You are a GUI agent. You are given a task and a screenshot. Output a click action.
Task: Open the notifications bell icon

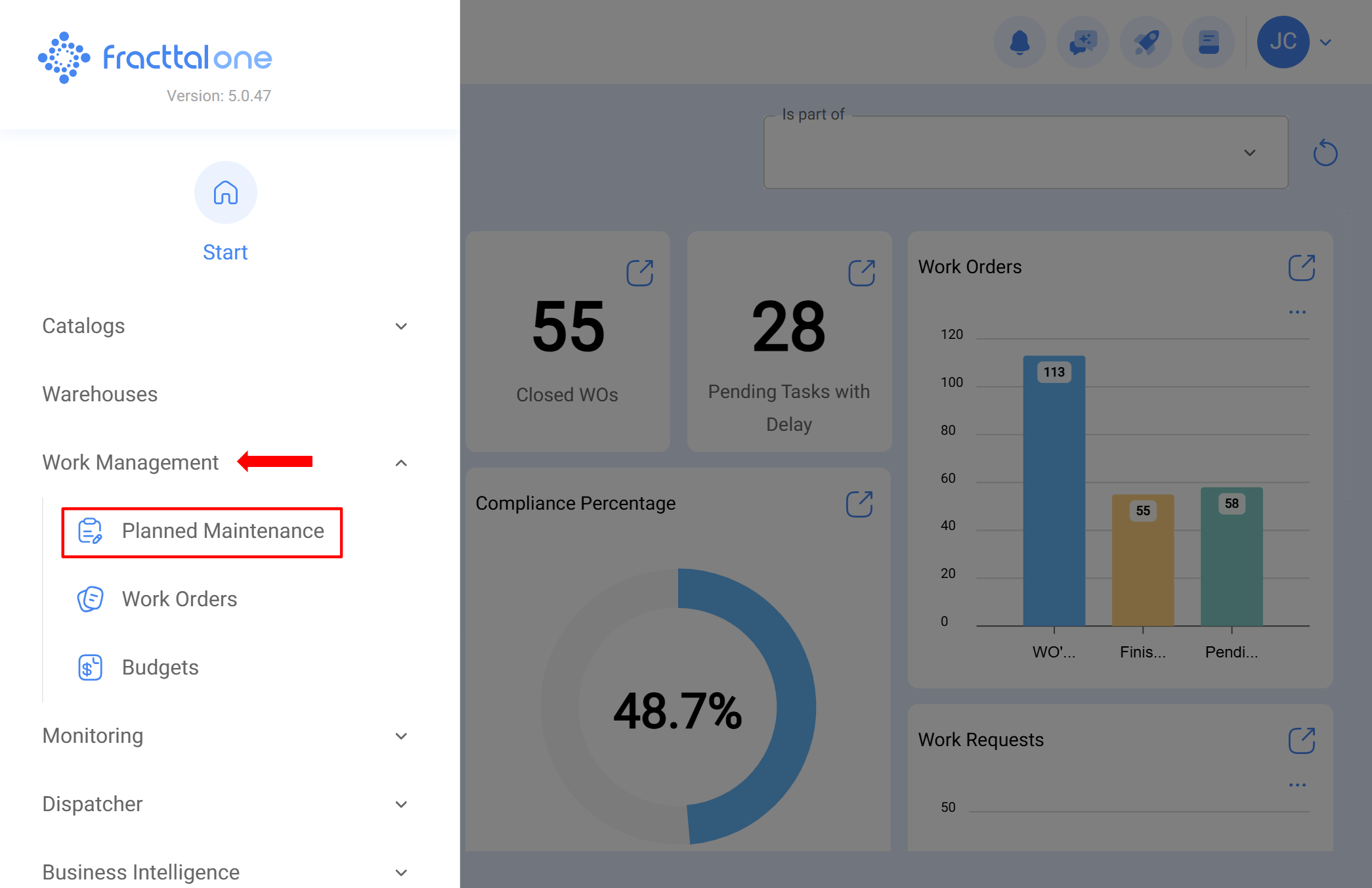(x=1019, y=41)
